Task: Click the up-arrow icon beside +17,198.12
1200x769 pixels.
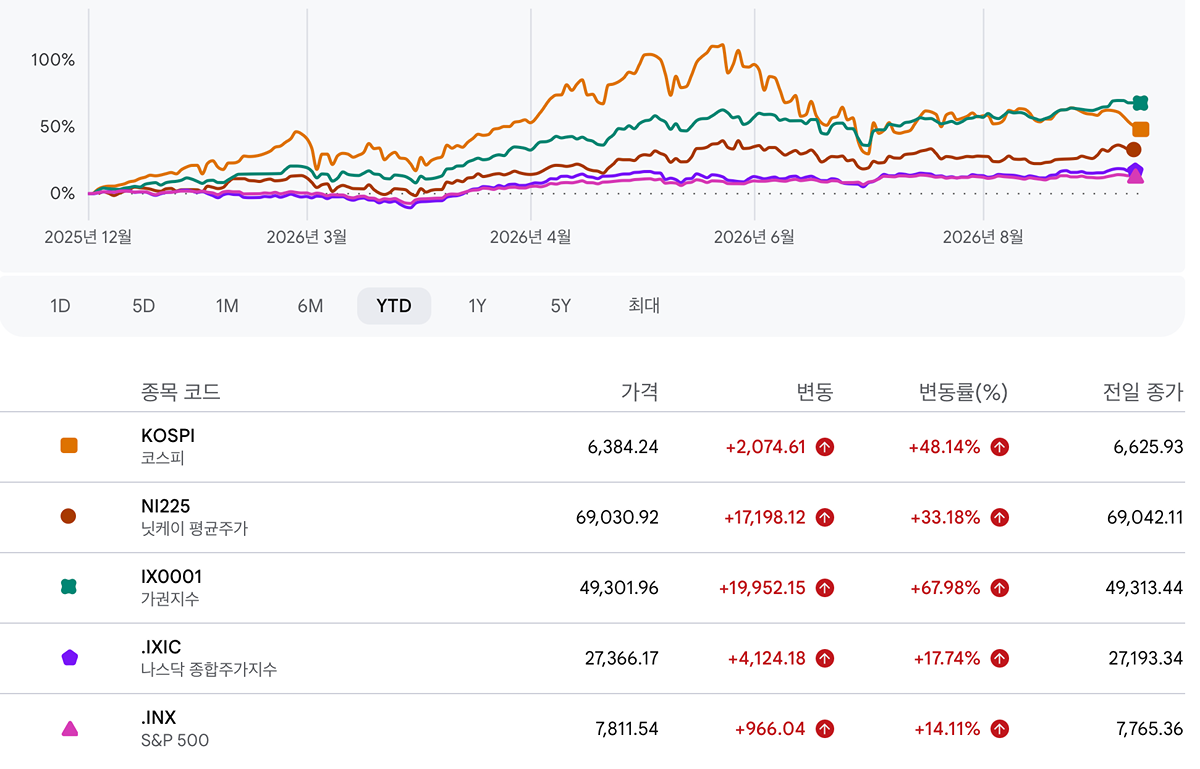Action: (x=824, y=517)
